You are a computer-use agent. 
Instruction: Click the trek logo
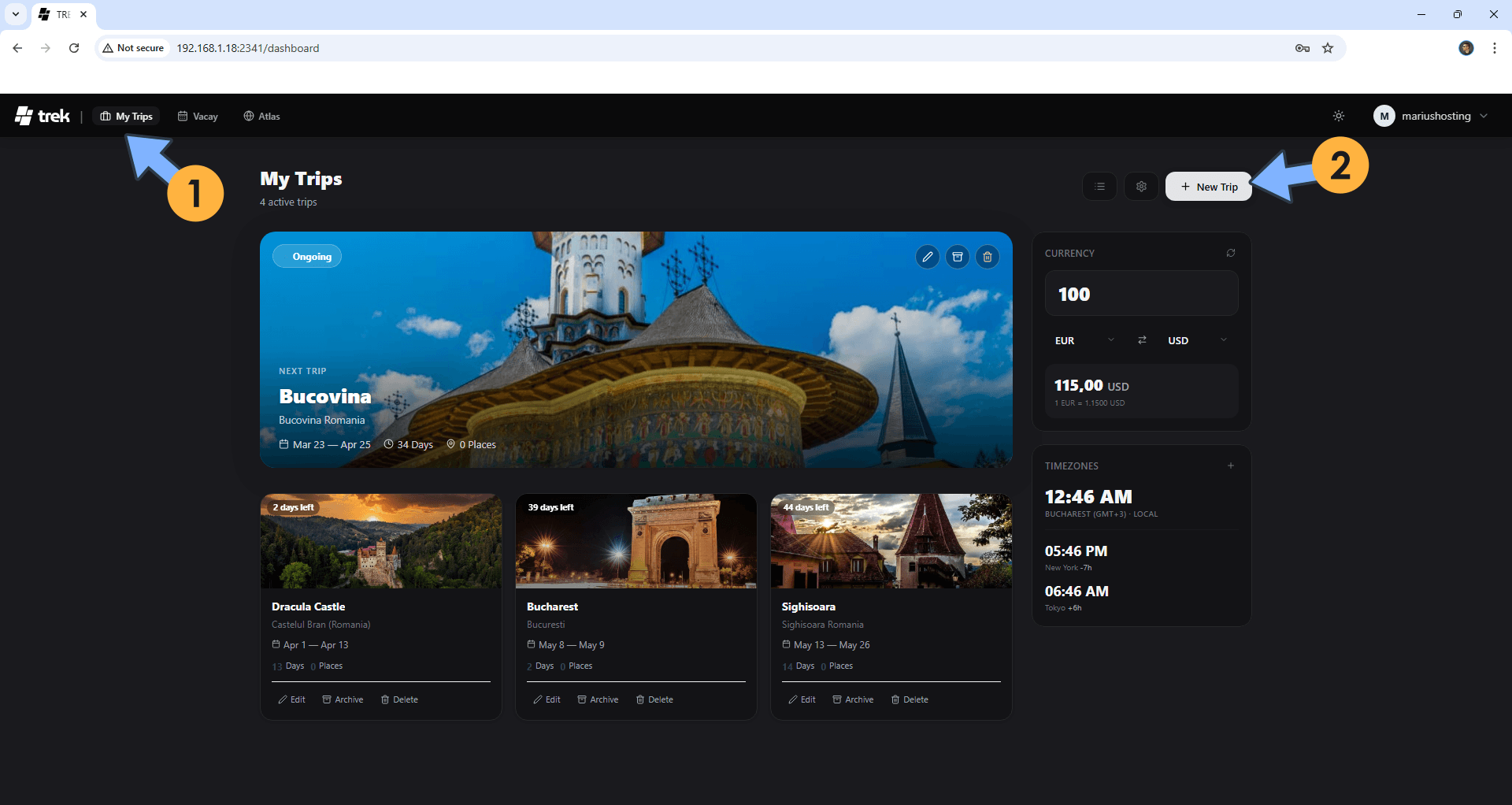pyautogui.click(x=43, y=116)
